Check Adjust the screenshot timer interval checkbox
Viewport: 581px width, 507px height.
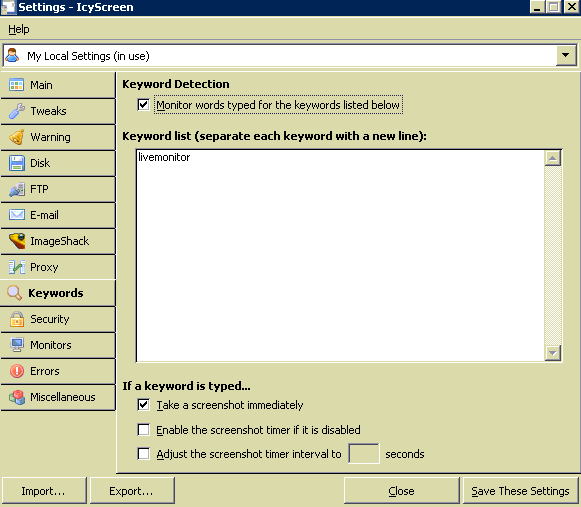(143, 454)
